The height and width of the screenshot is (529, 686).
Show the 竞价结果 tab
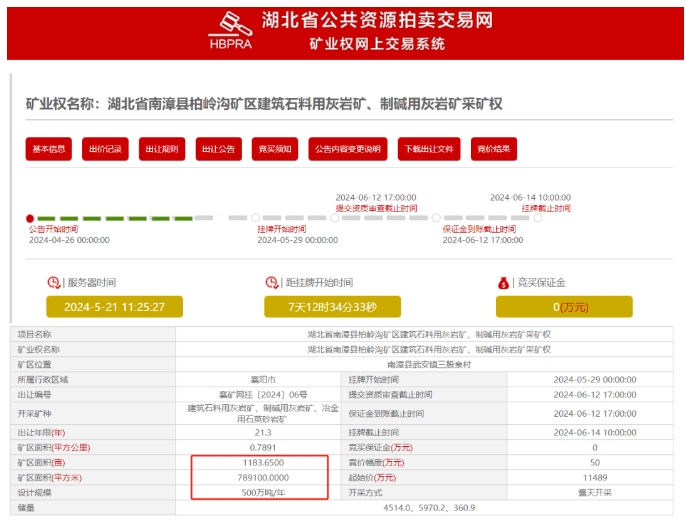pyautogui.click(x=494, y=149)
